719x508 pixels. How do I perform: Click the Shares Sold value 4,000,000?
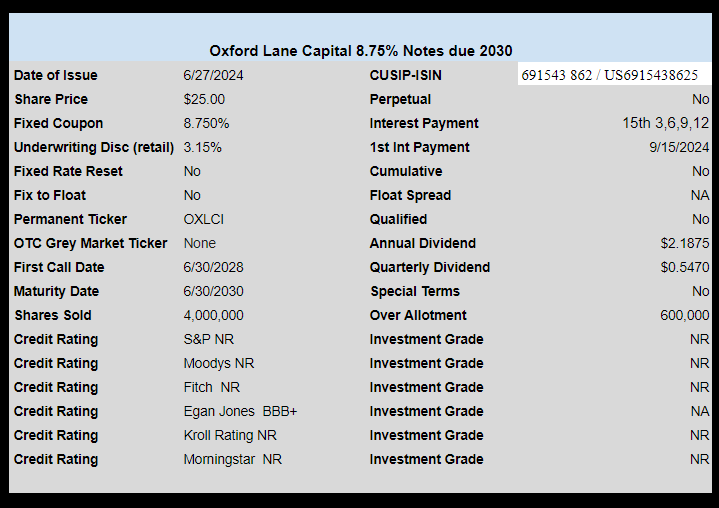coord(213,315)
